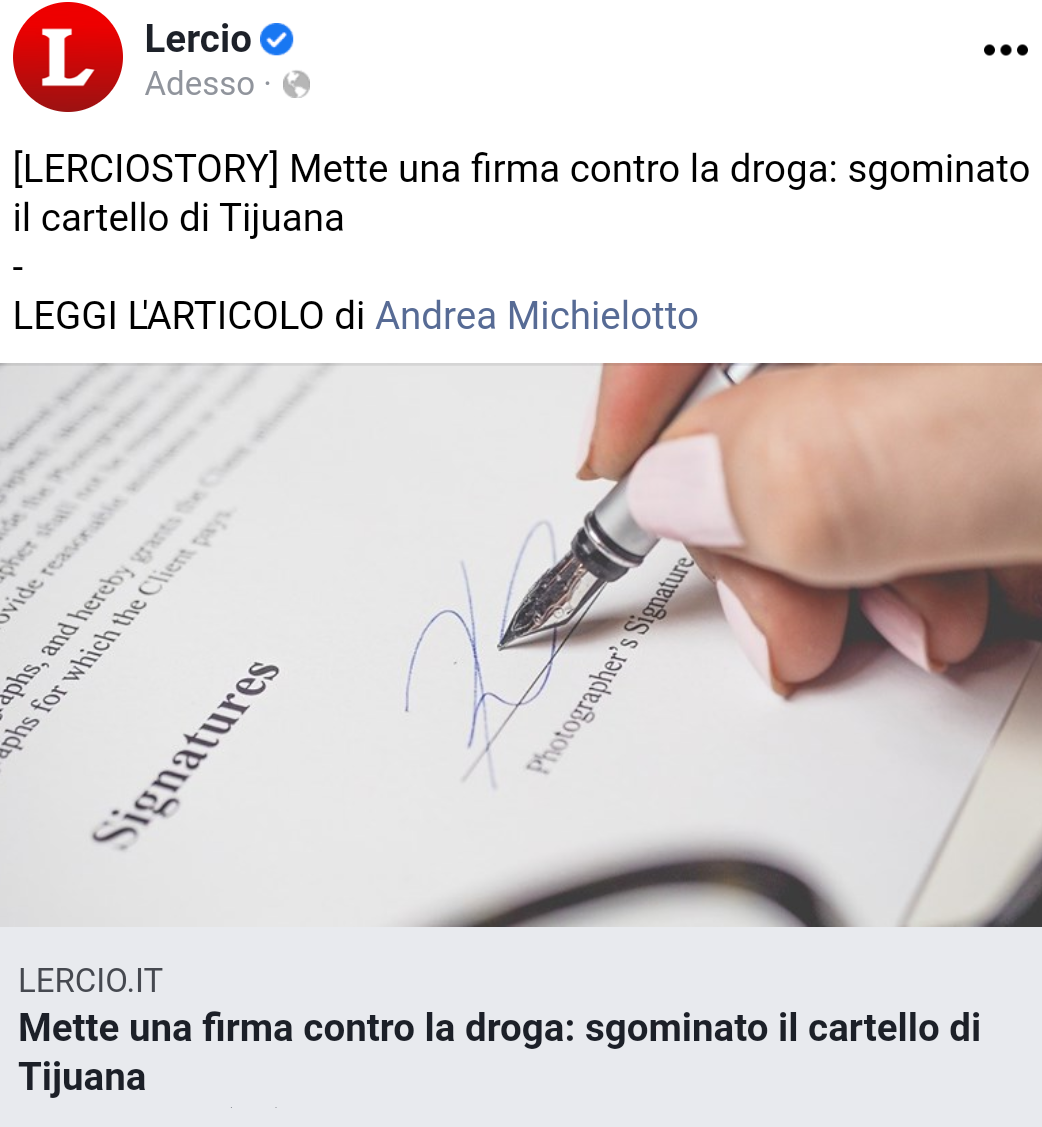1042x1127 pixels.
Task: Click the Photographer's Signature label in photo
Action: coord(610,665)
